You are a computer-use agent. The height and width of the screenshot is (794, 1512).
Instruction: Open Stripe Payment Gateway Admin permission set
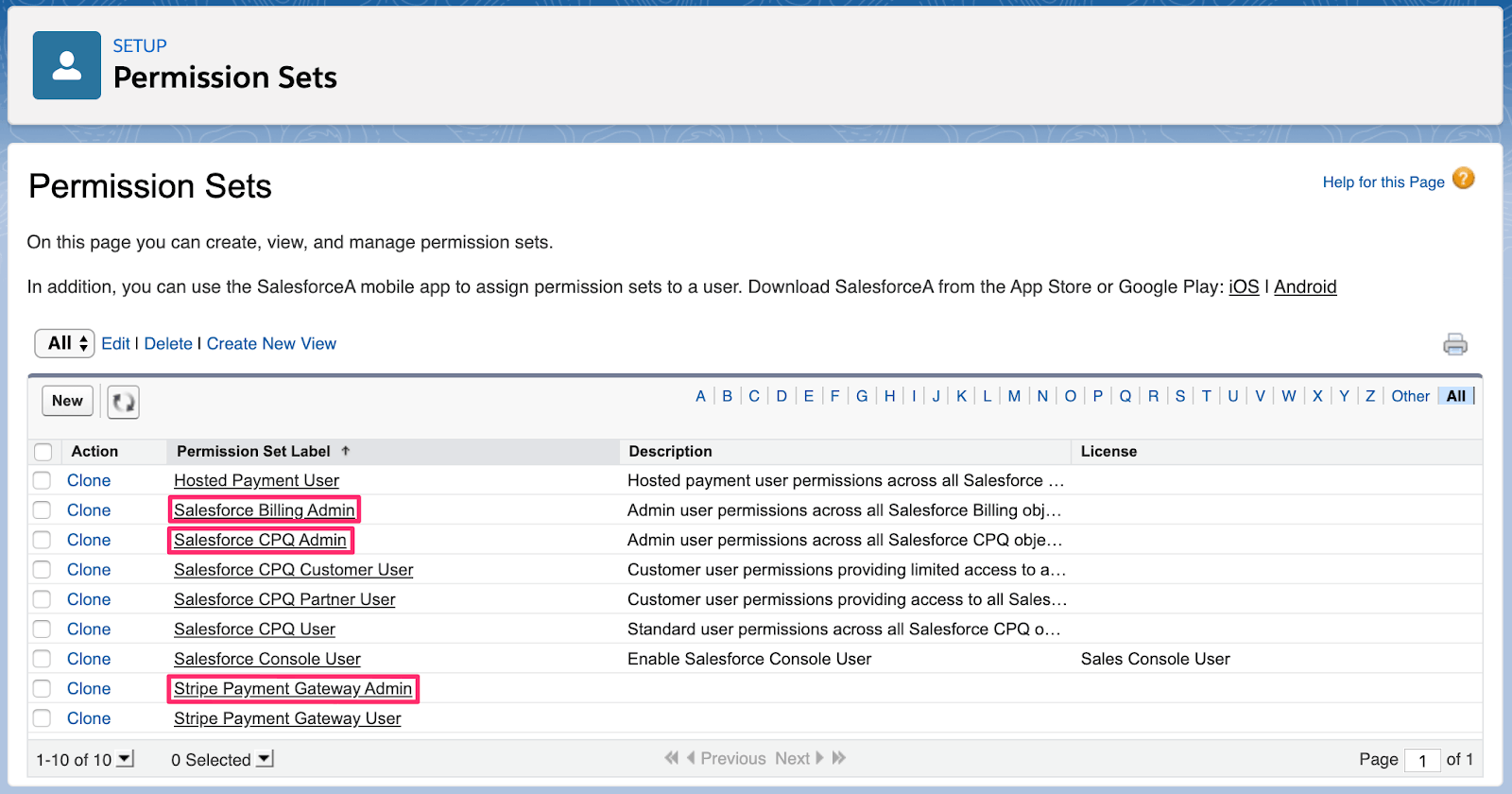click(293, 689)
